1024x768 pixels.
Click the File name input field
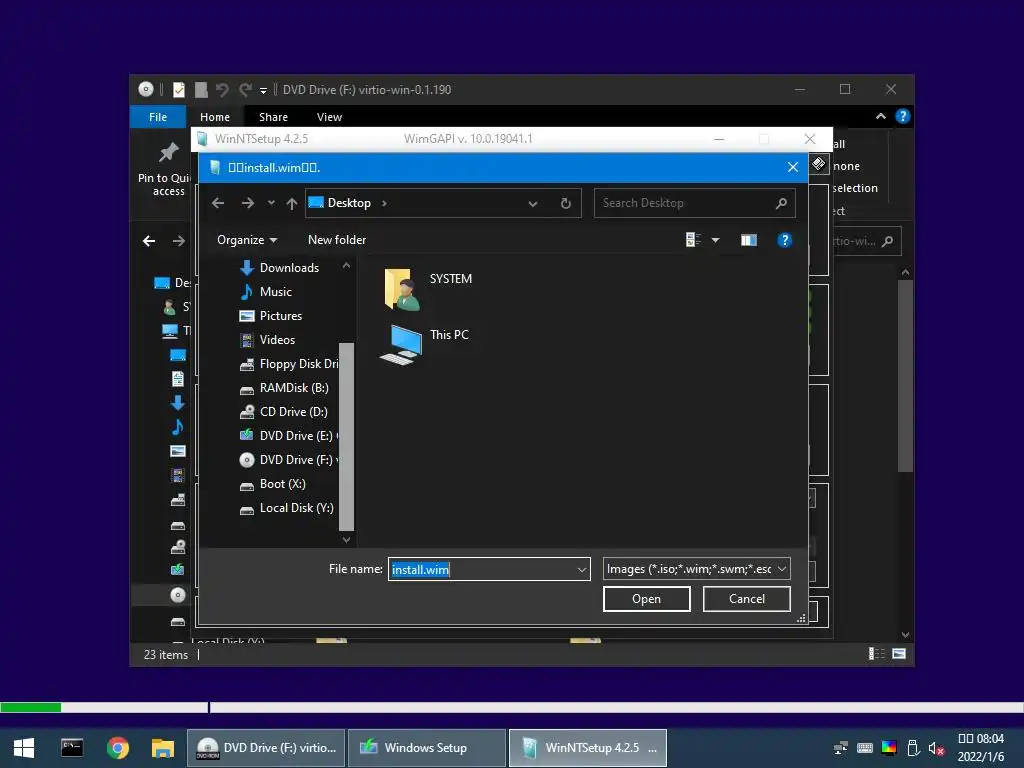482,569
